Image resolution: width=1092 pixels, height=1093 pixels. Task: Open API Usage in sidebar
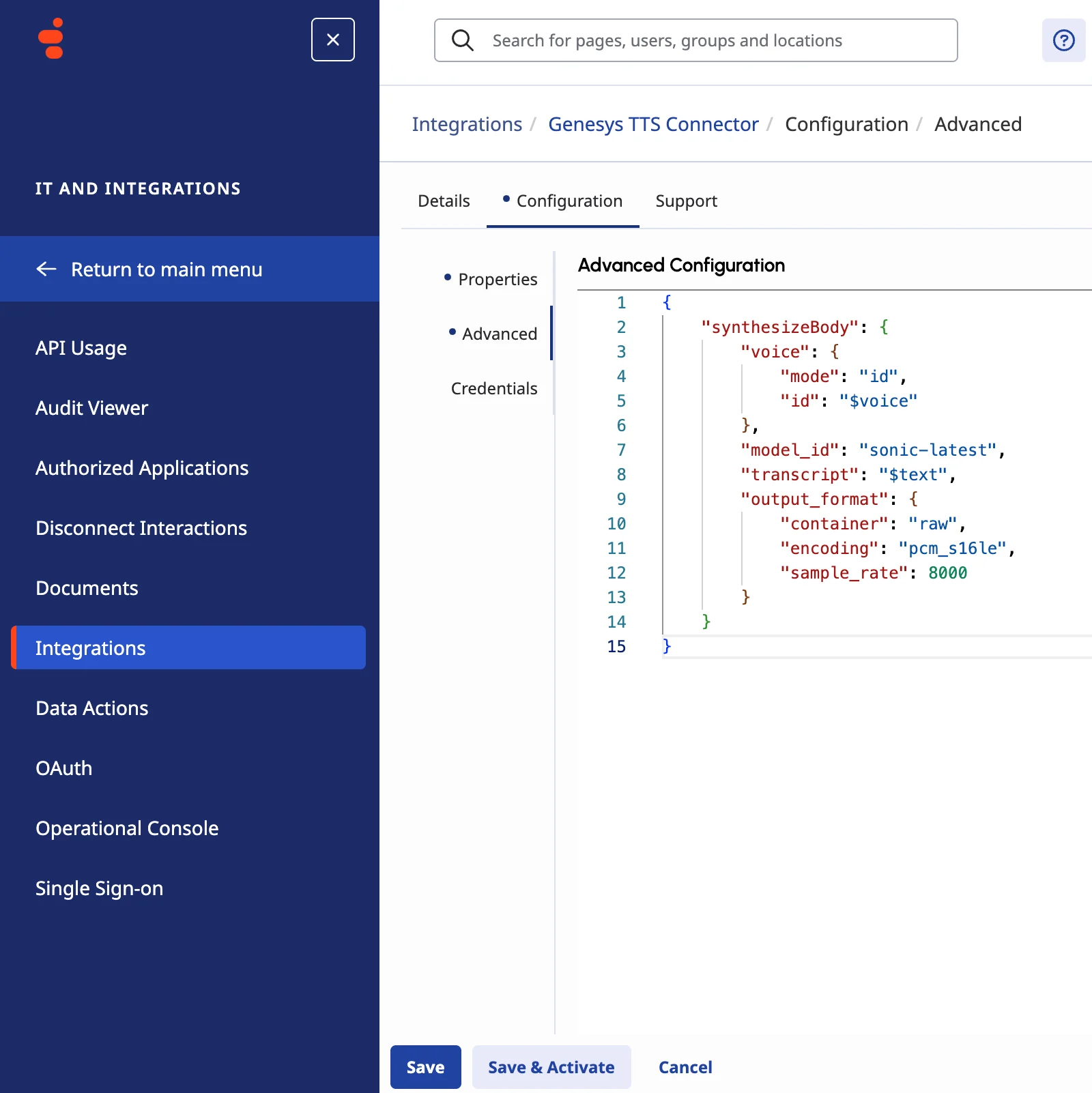81,348
